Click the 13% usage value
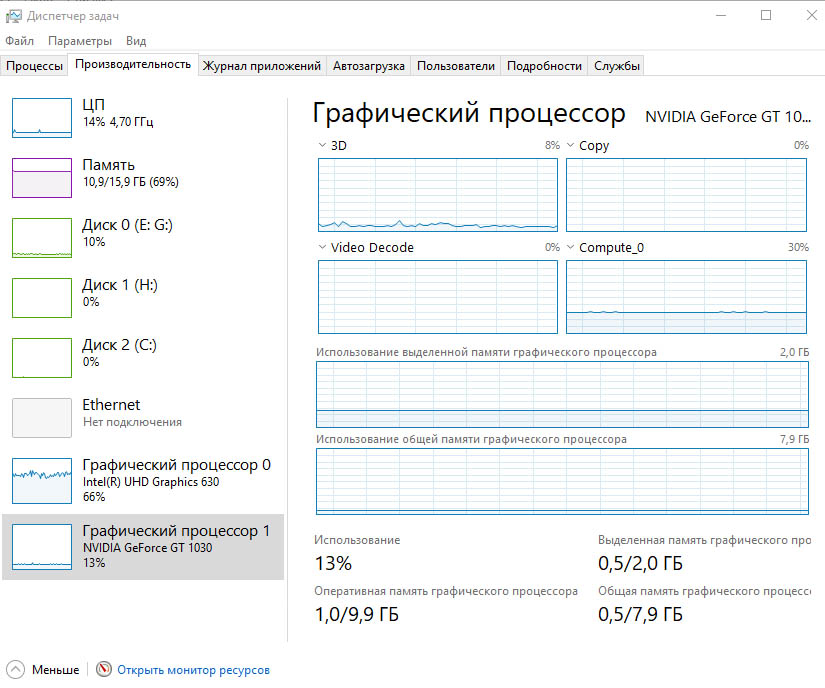The height and width of the screenshot is (688, 825). point(334,563)
